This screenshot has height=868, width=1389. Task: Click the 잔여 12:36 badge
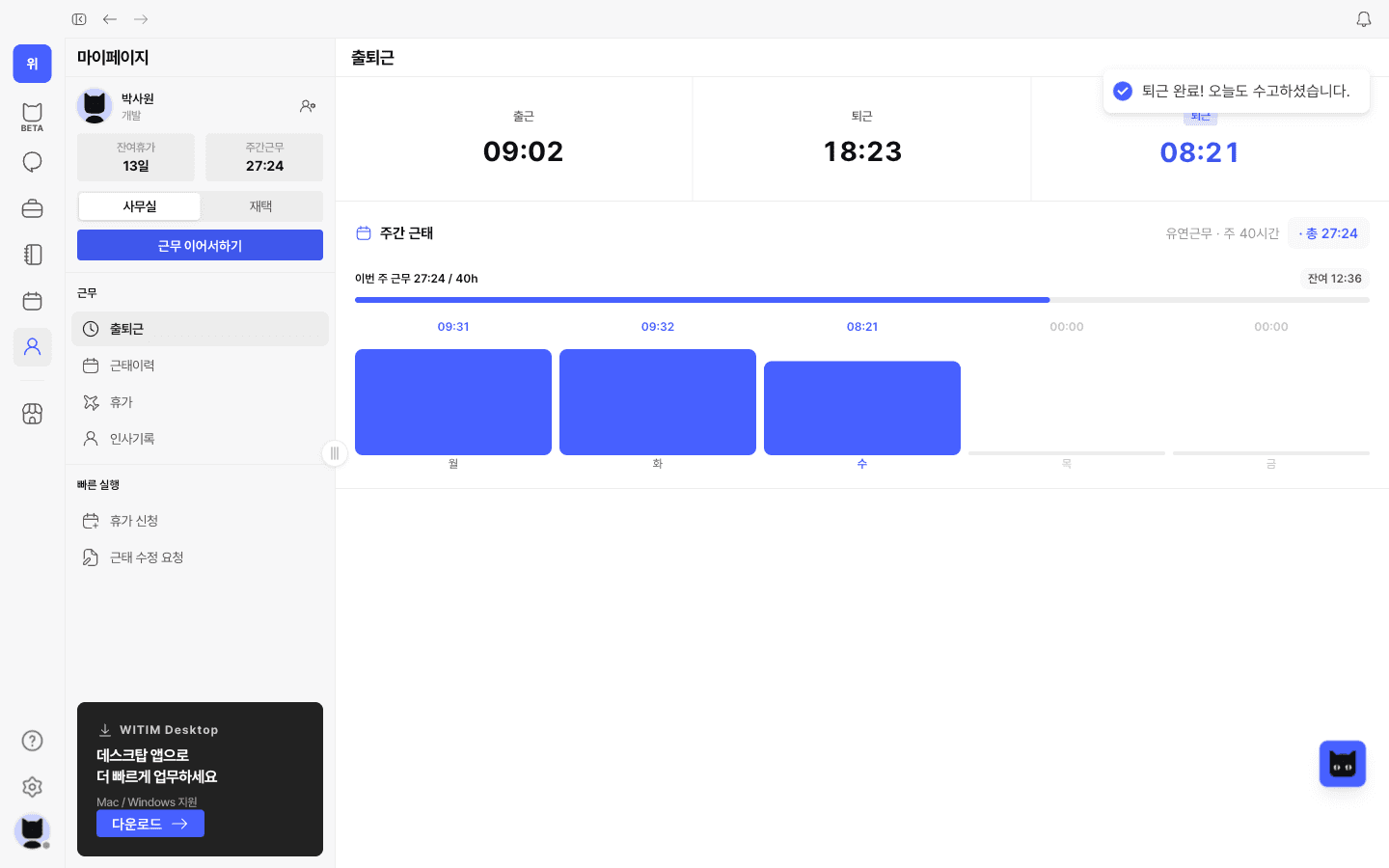point(1335,279)
